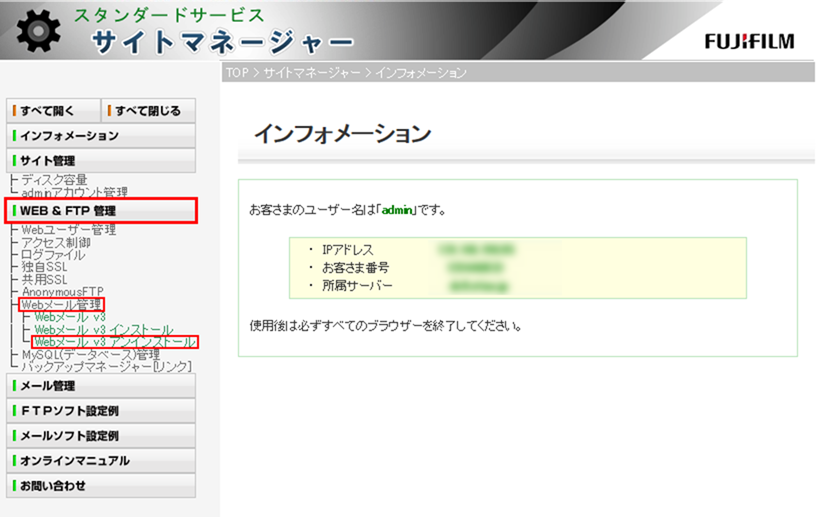Click the green admin username text
The width and height of the screenshot is (820, 517).
click(x=397, y=210)
